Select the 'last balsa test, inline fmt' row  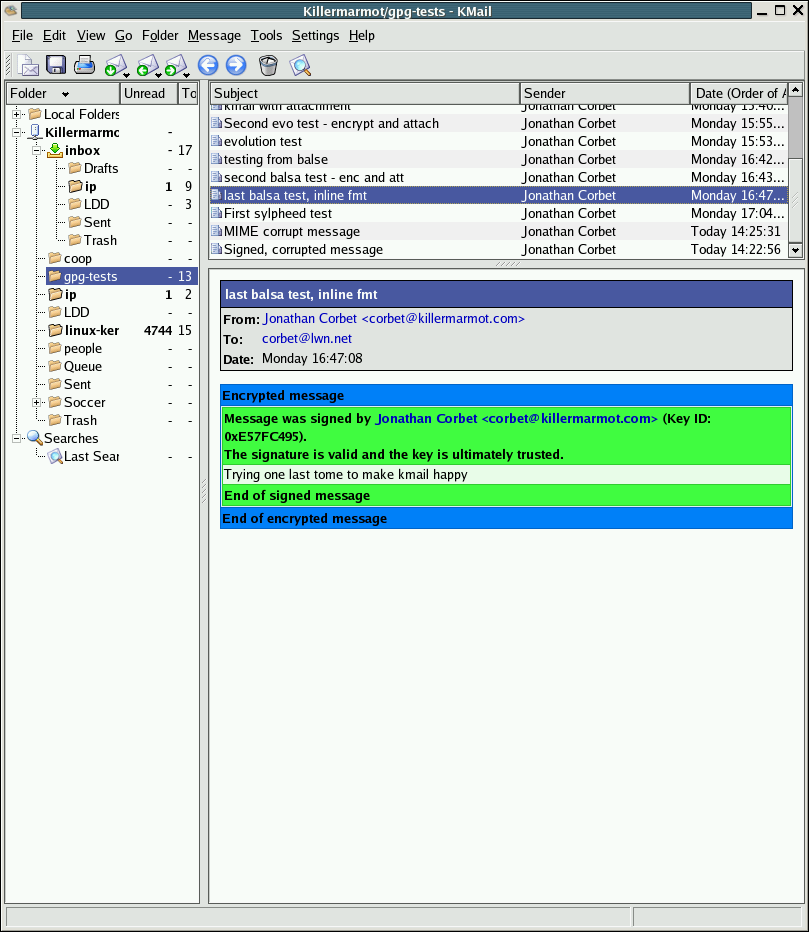coord(499,195)
